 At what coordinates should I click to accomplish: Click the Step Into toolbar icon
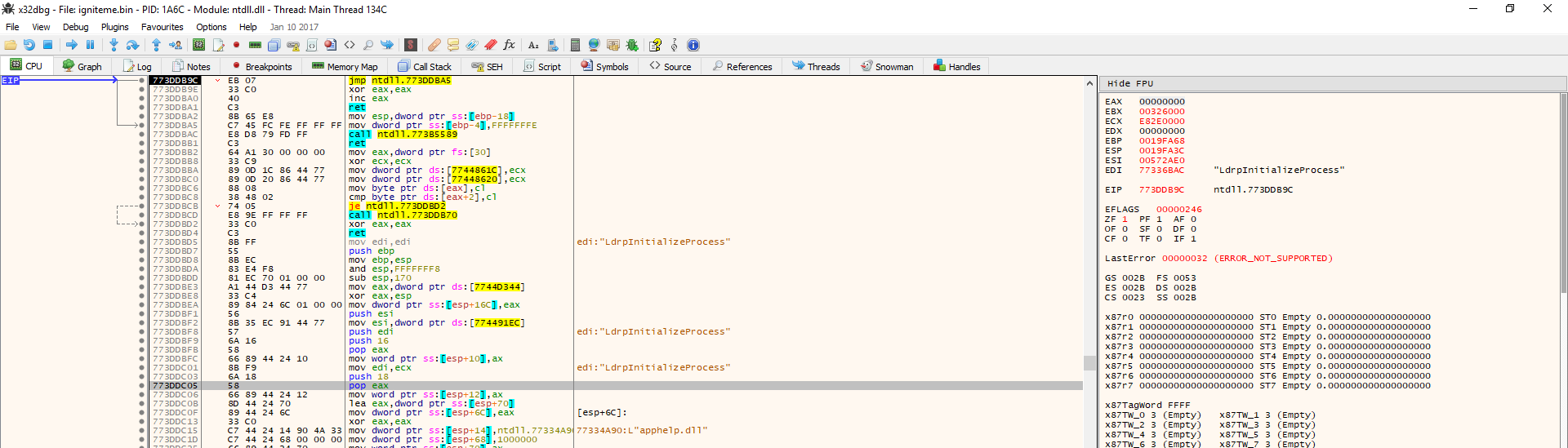(x=114, y=45)
